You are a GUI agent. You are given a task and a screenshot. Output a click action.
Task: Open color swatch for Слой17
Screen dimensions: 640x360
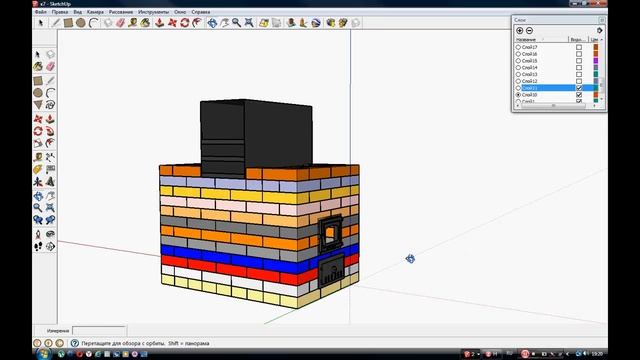click(x=596, y=47)
